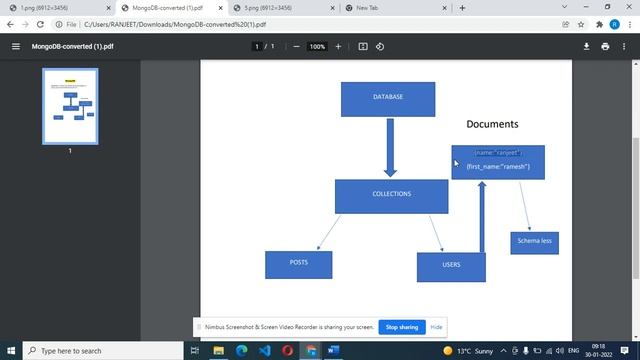Click the file info icon in address bar
The height and width of the screenshot is (360, 640).
[59, 24]
